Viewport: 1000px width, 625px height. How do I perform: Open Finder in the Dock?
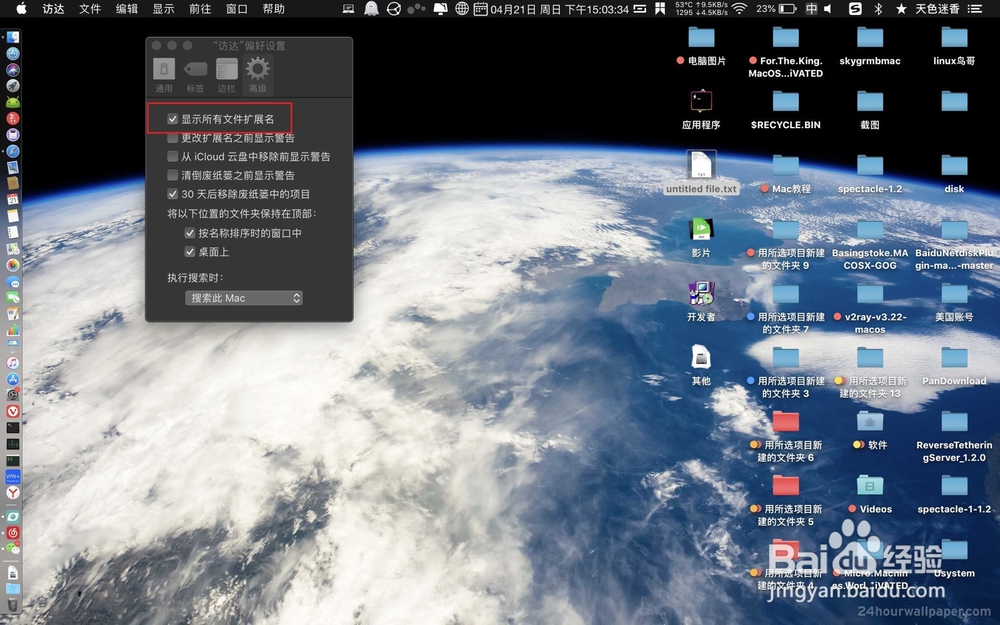tap(12, 37)
